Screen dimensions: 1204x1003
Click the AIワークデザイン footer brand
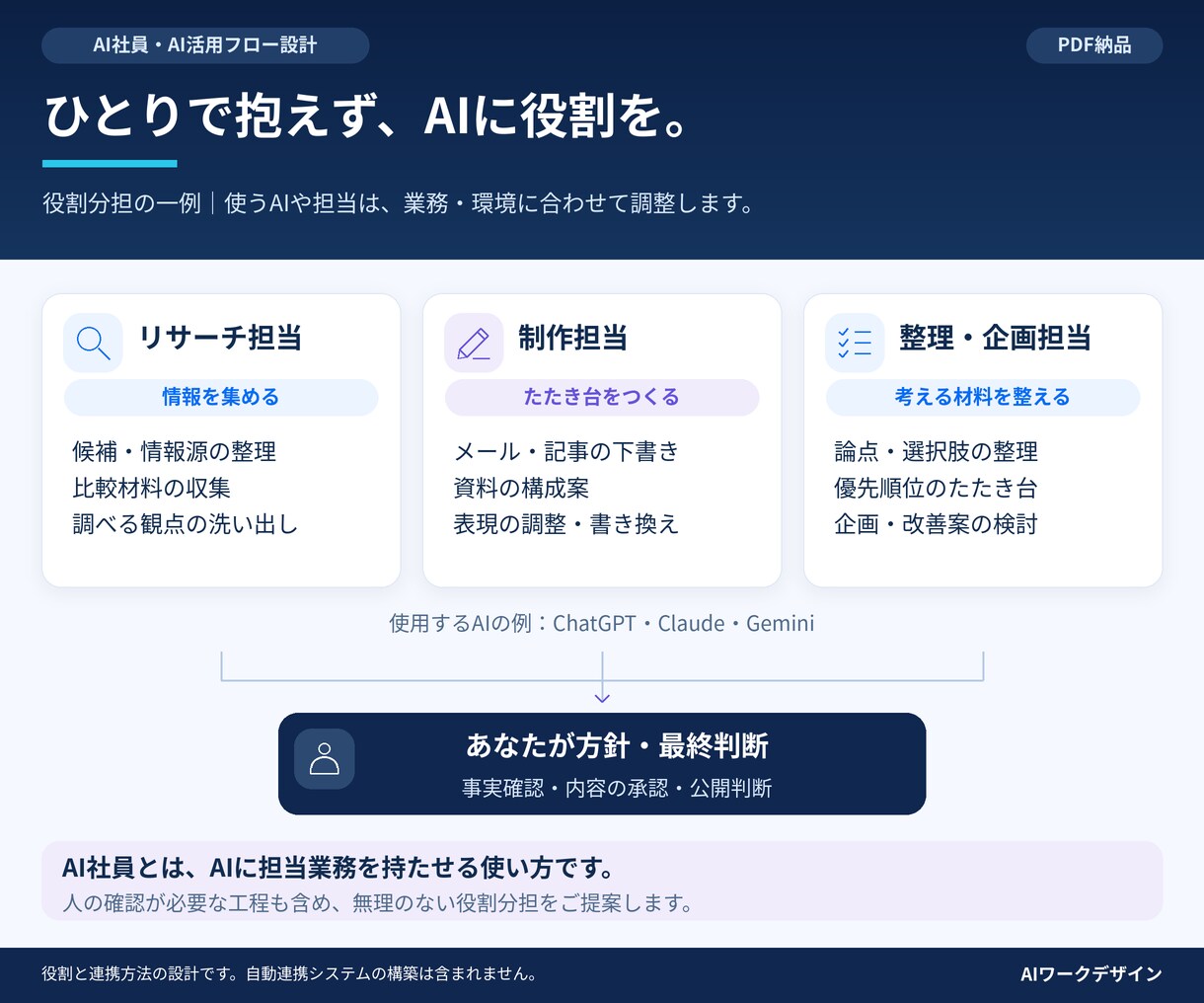(1091, 973)
